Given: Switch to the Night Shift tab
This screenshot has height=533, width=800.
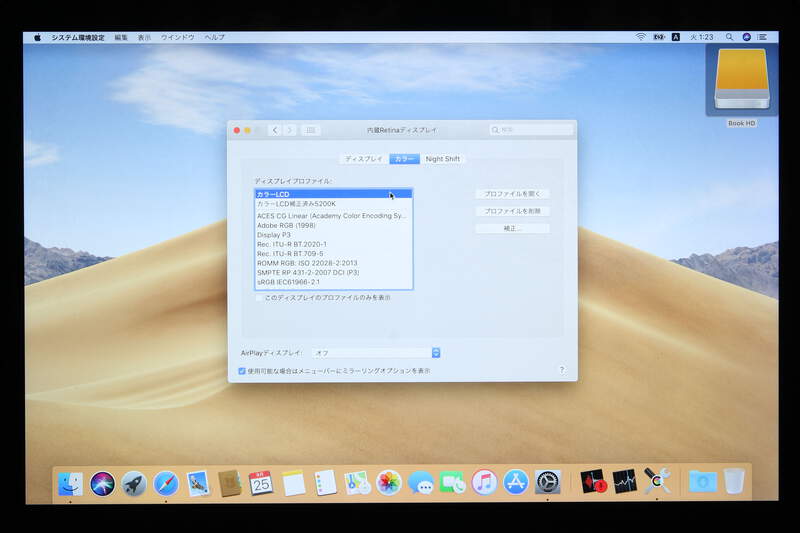Looking at the screenshot, I should 442,159.
